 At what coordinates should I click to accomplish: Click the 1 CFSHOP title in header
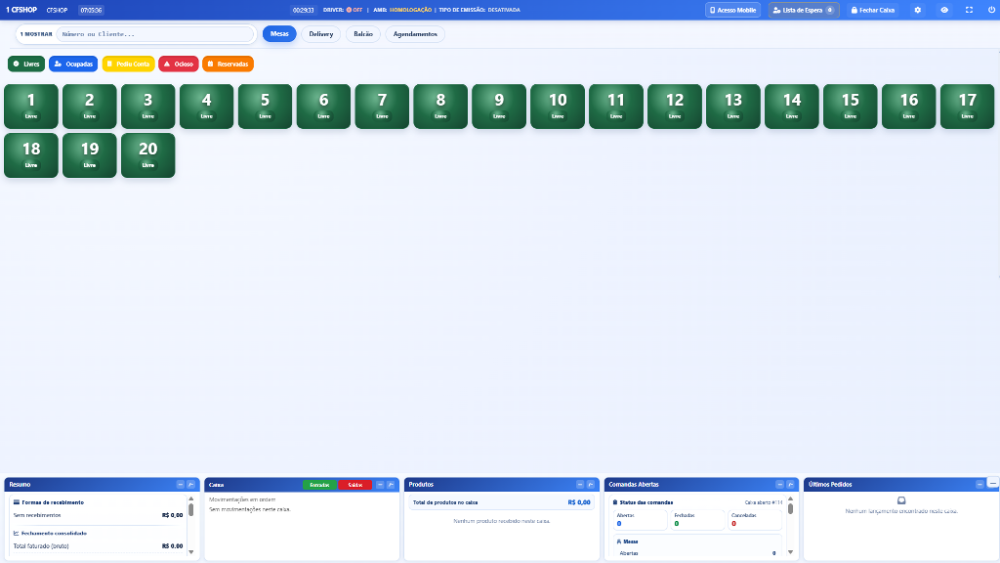click(x=21, y=10)
